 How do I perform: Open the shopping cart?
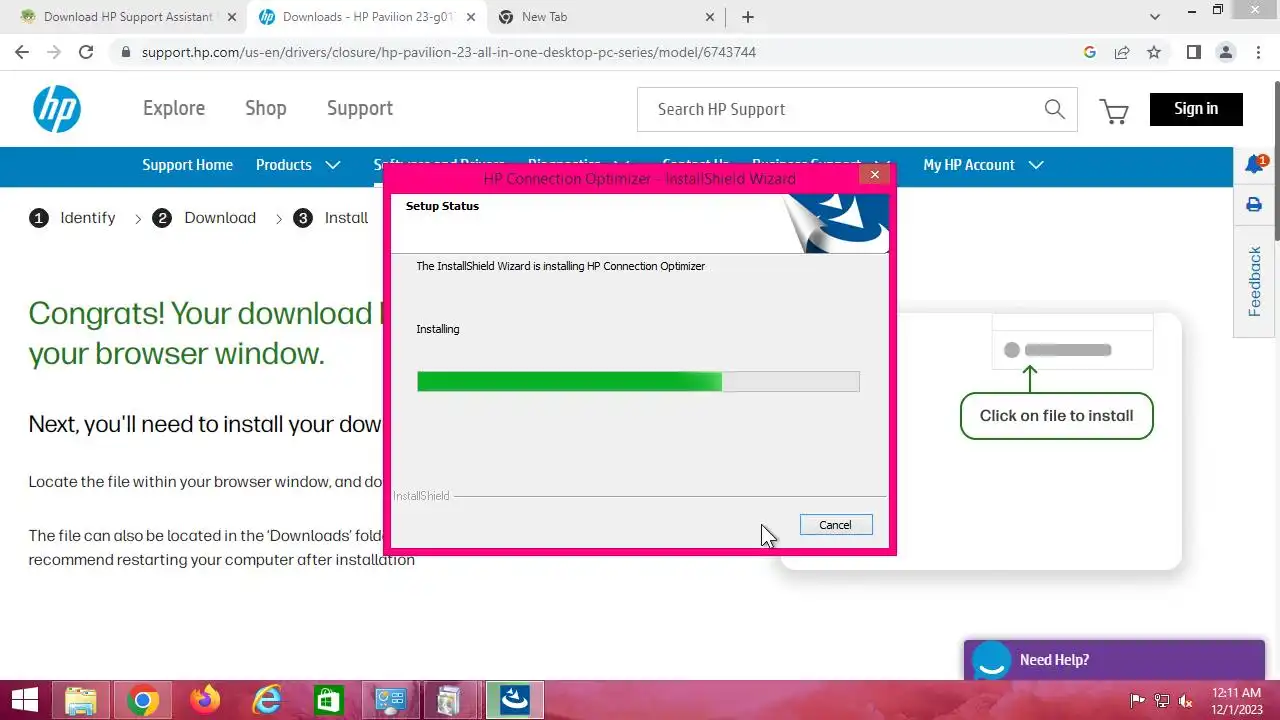click(x=1114, y=110)
